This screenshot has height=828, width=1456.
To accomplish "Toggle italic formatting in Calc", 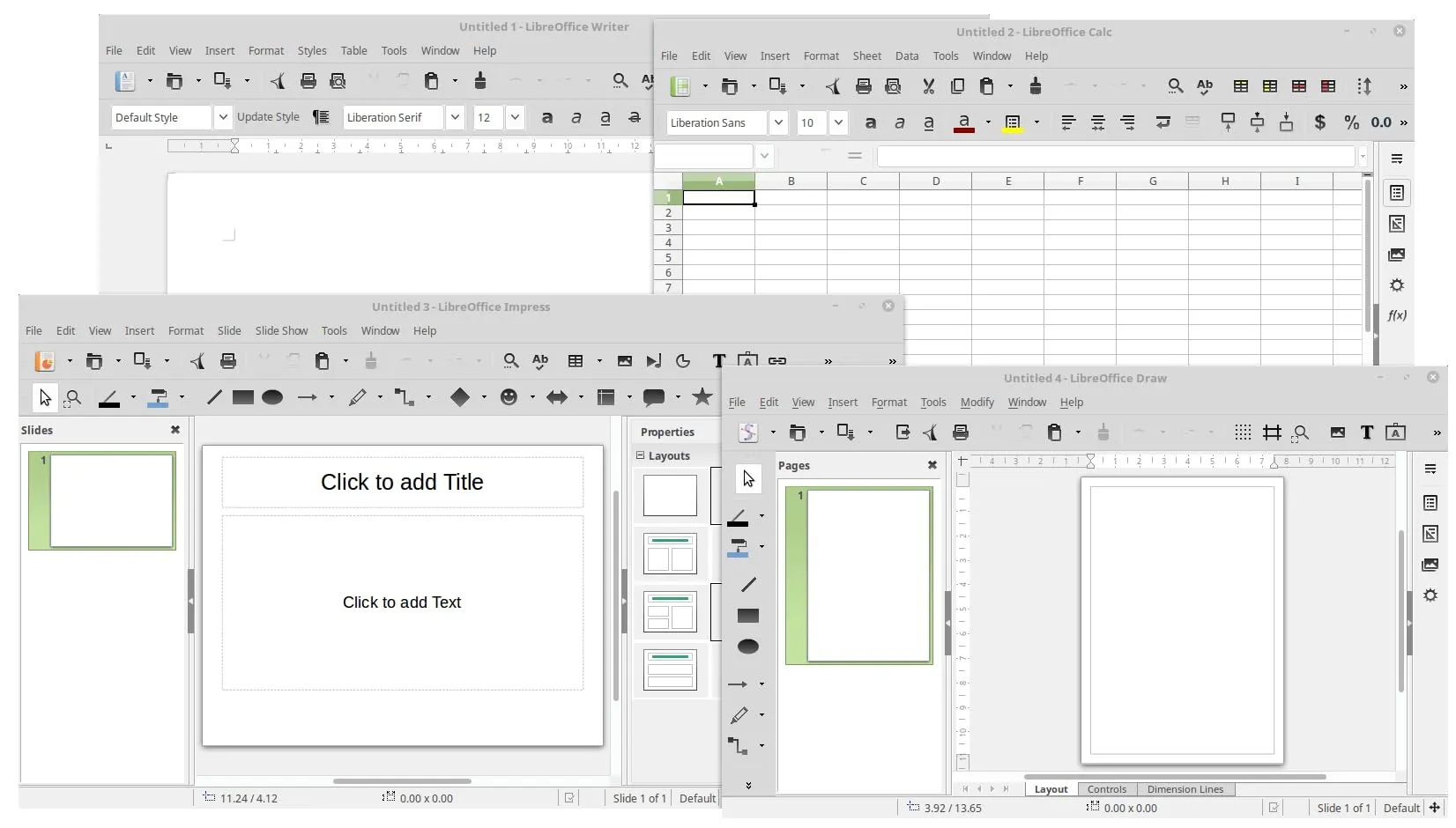I will tap(900, 122).
